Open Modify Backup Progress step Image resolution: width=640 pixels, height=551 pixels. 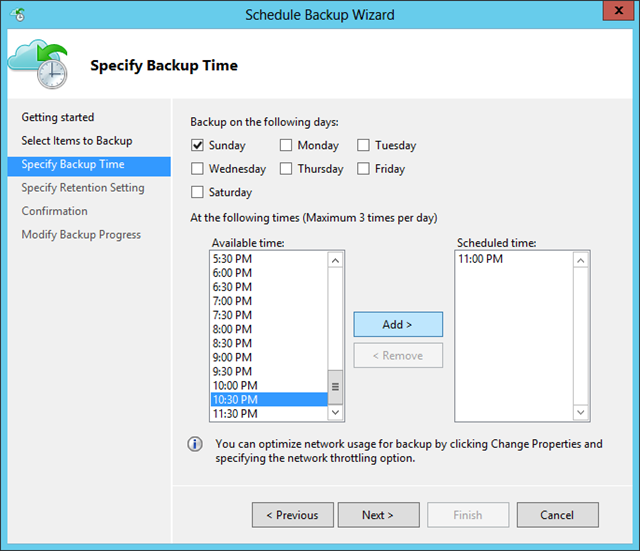[81, 235]
